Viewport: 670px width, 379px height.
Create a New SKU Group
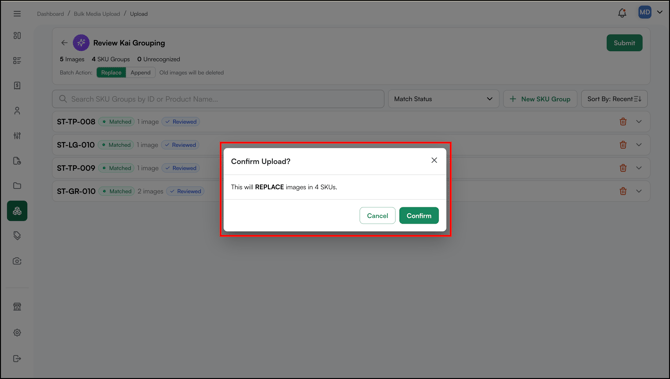[540, 99]
